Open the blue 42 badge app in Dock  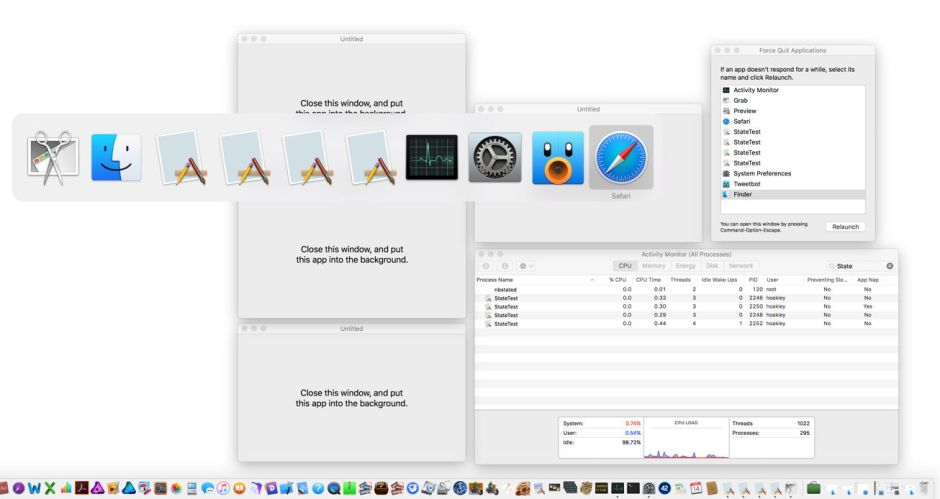coord(664,488)
